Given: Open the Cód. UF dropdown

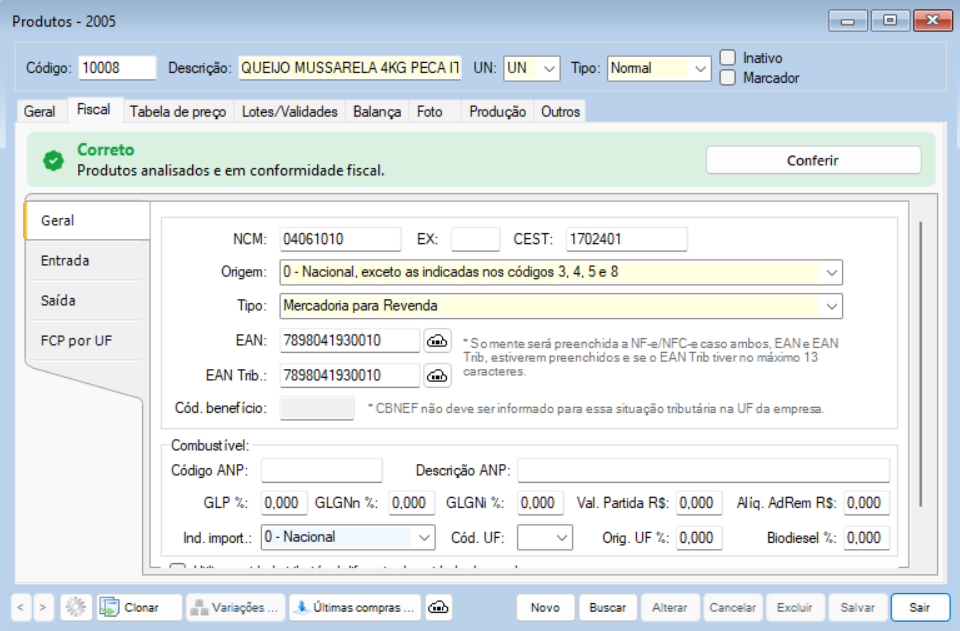Looking at the screenshot, I should pyautogui.click(x=561, y=538).
